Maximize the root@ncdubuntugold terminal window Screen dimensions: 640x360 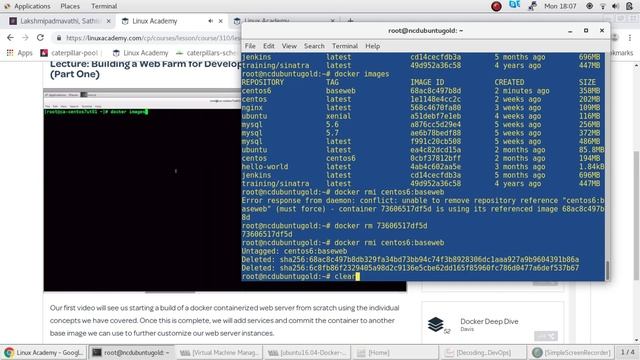586,31
